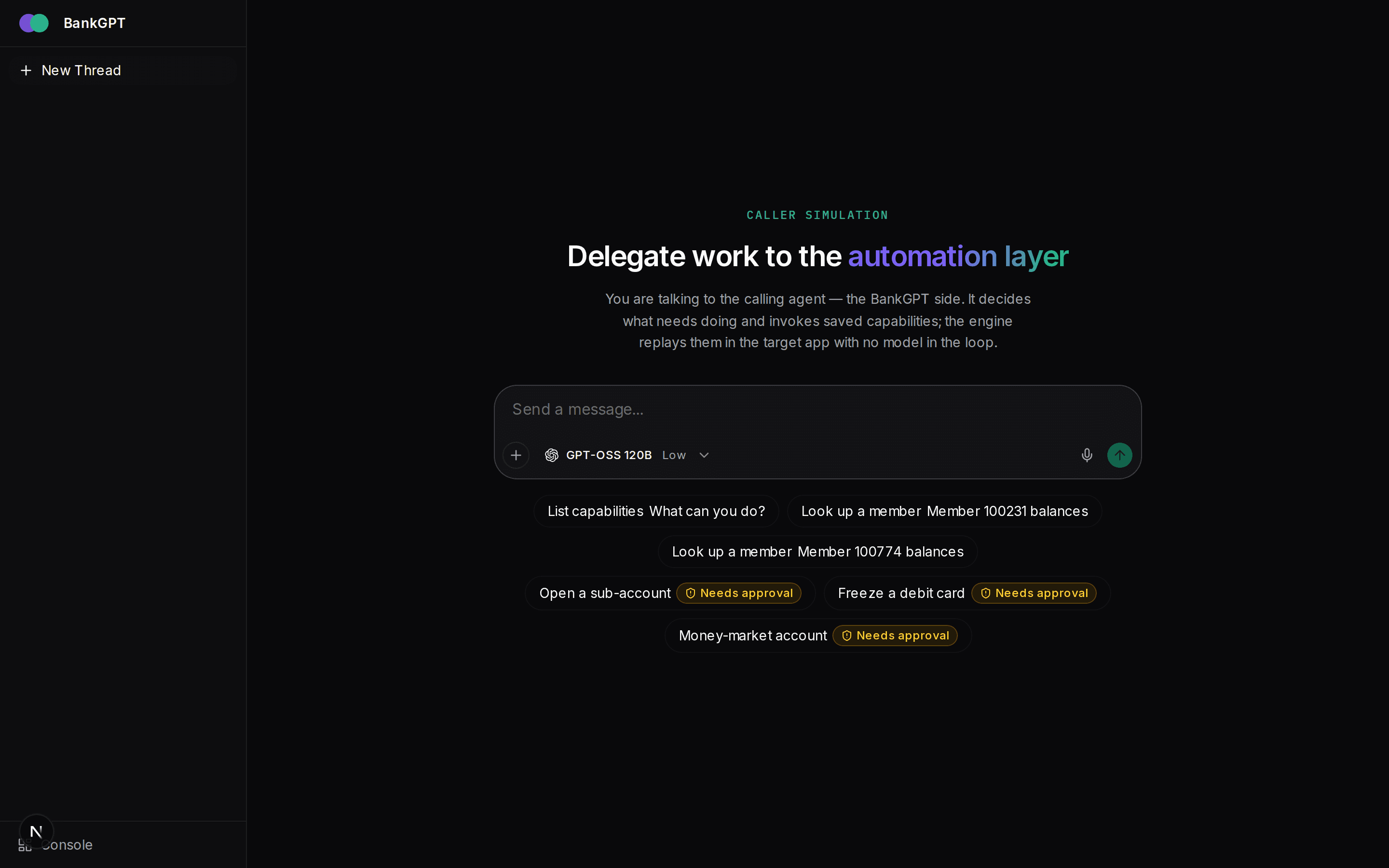Click the Needs approval badge on Money-market account

click(x=895, y=636)
